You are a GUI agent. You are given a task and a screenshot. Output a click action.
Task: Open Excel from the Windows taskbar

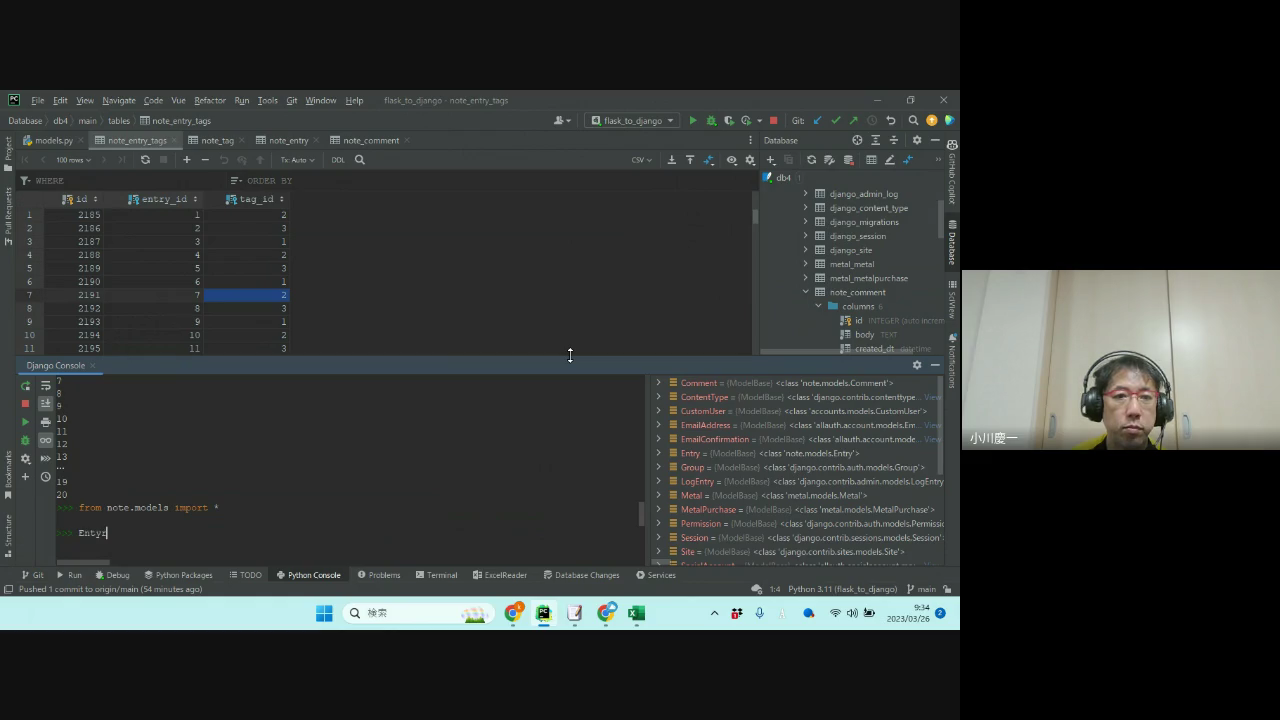click(x=637, y=613)
